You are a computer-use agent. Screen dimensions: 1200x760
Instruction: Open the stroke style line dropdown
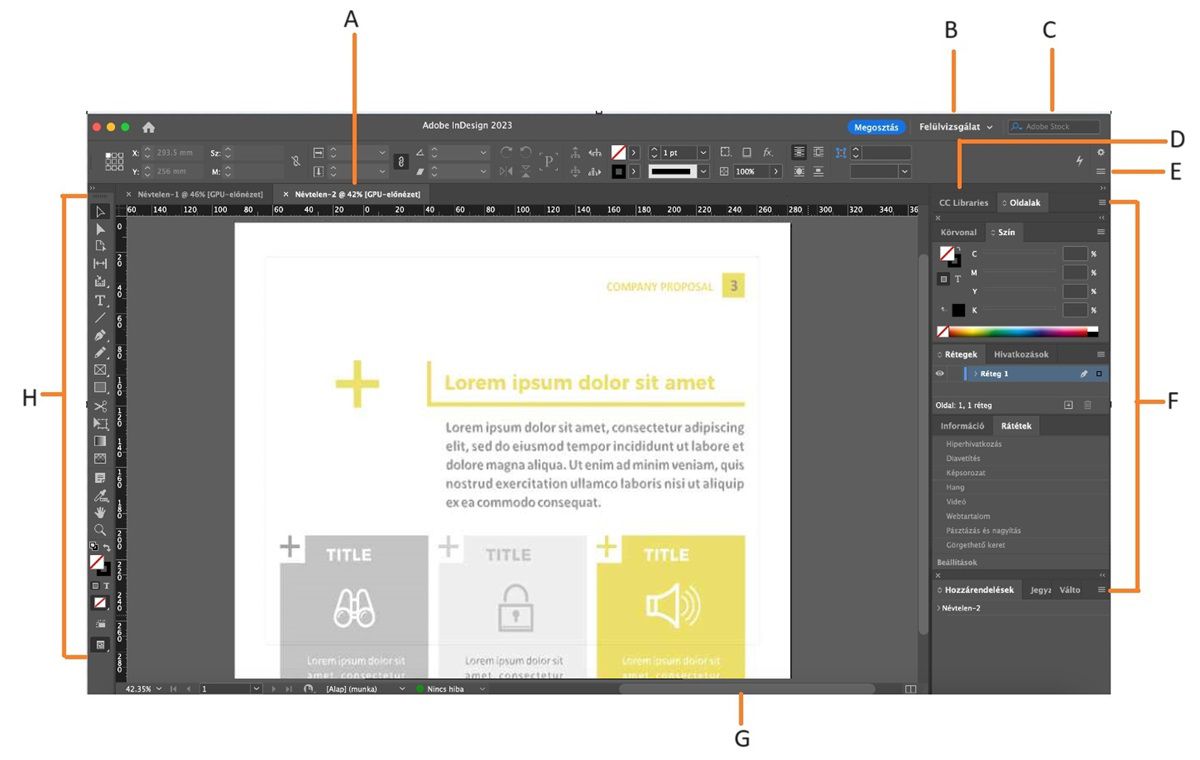click(x=703, y=171)
